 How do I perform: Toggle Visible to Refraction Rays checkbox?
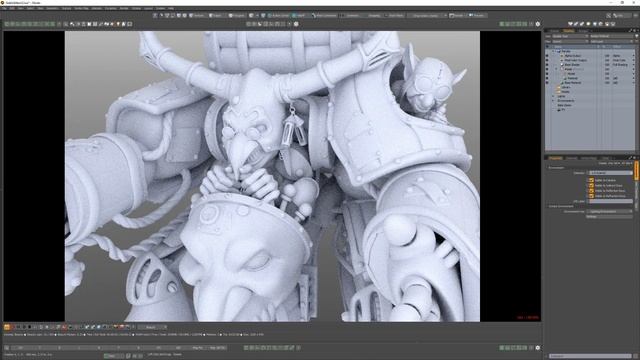(x=591, y=196)
